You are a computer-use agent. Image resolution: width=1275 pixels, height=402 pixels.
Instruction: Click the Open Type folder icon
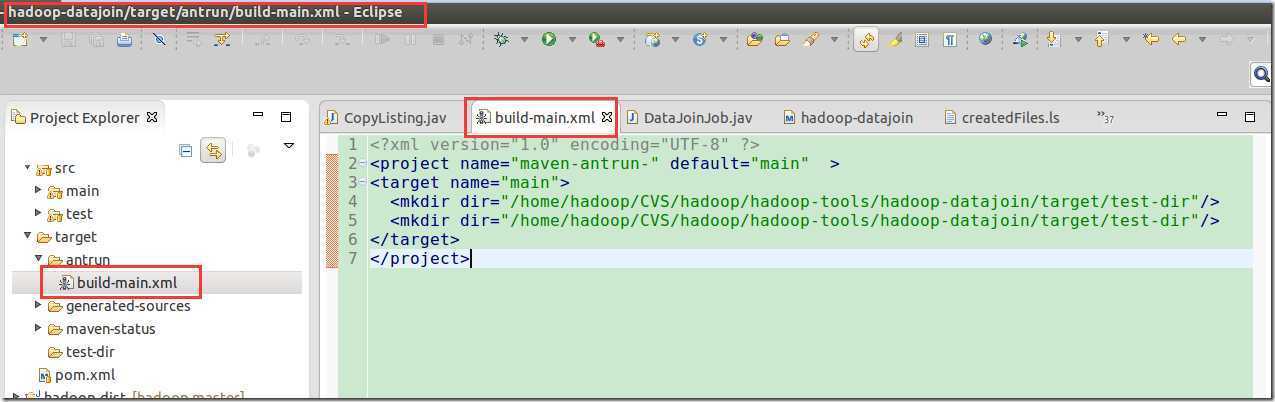tap(755, 40)
